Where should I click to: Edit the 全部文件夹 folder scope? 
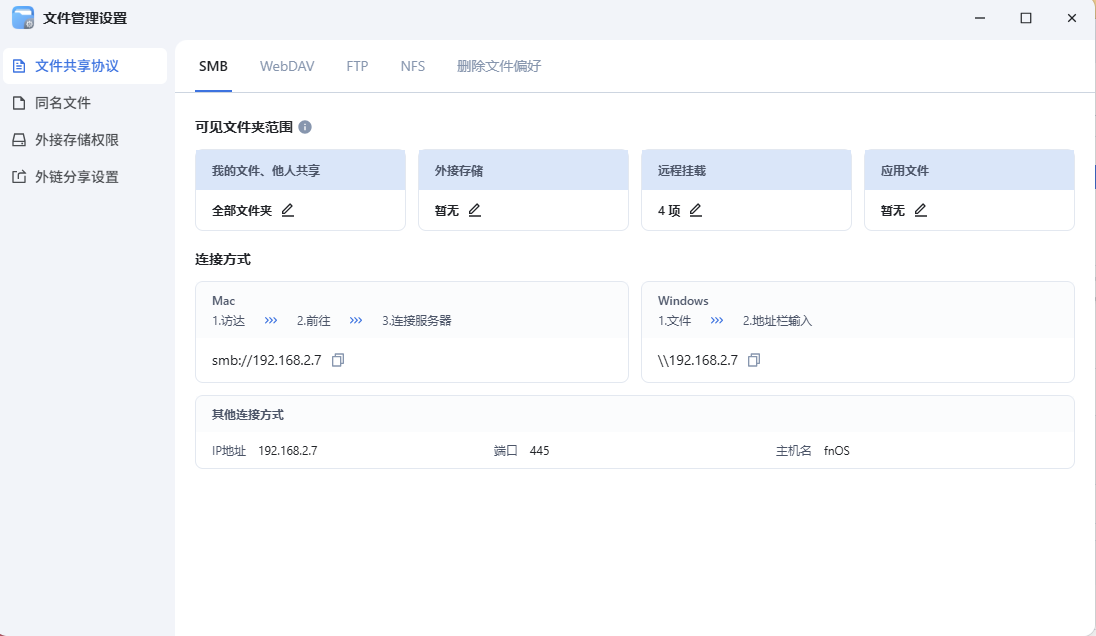[x=287, y=210]
